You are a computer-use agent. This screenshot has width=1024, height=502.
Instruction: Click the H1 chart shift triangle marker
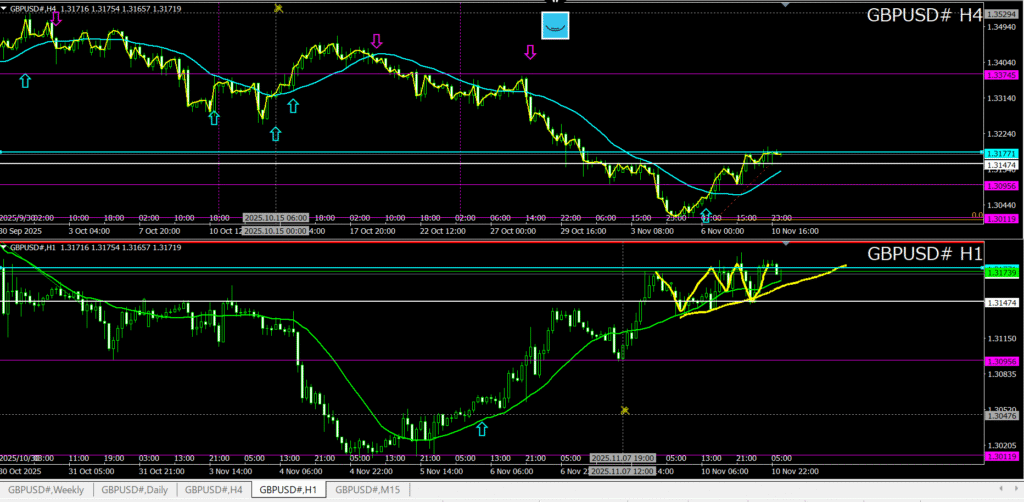[x=784, y=245]
